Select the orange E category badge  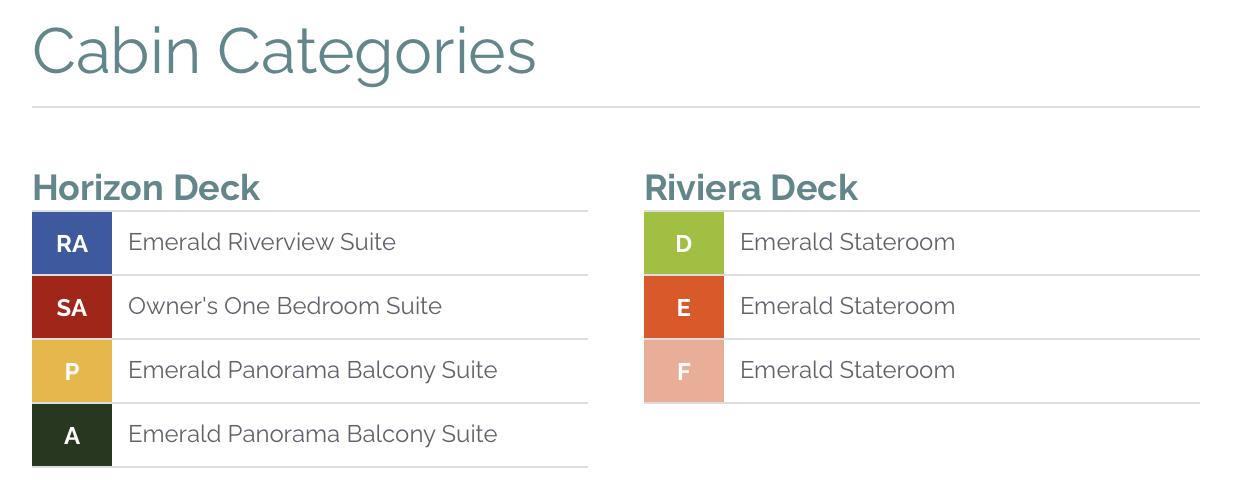(x=684, y=307)
